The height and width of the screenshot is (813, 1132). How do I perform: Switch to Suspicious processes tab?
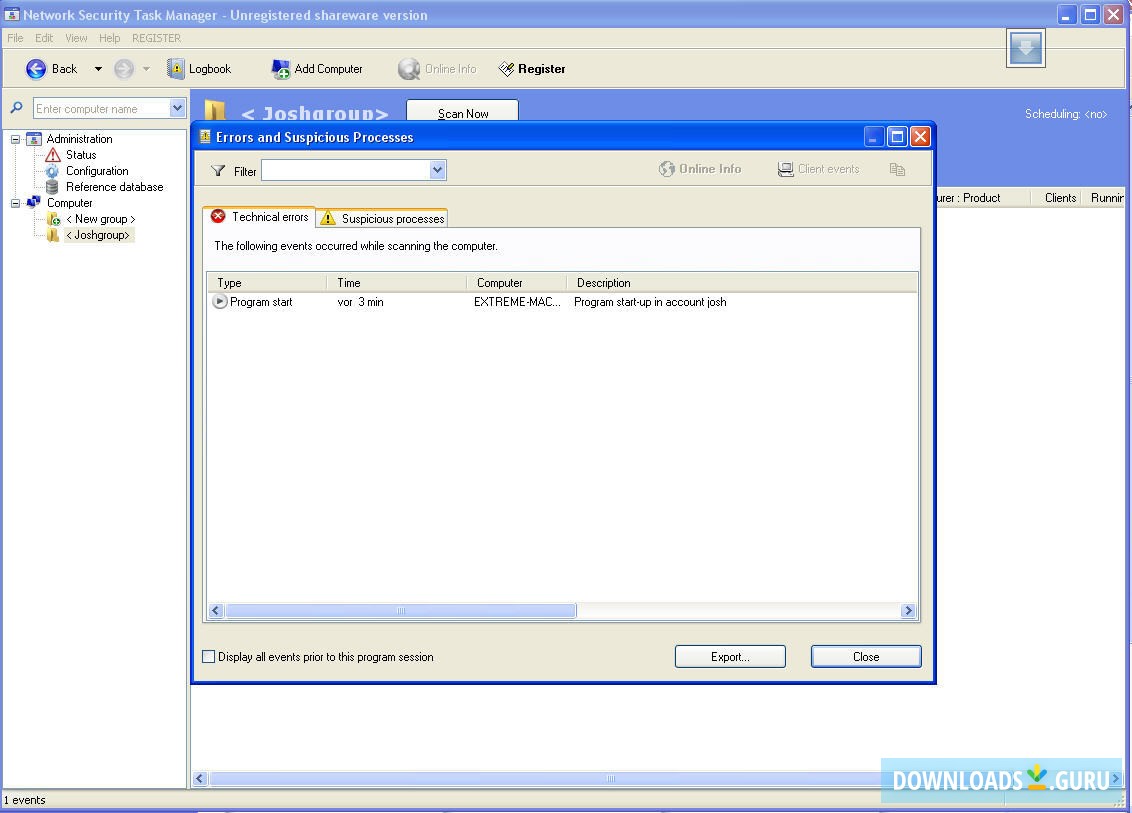382,218
